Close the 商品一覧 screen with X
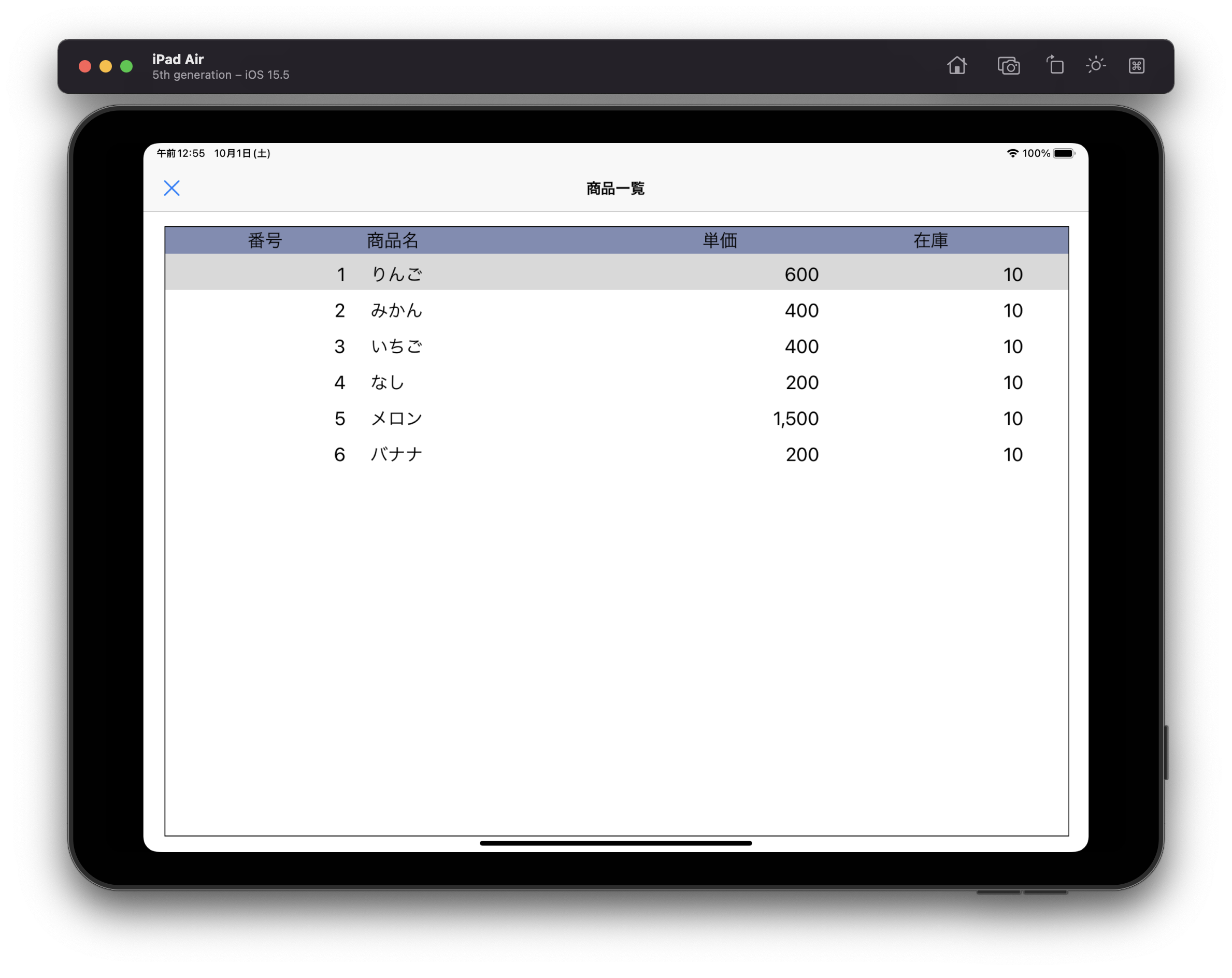 point(171,188)
